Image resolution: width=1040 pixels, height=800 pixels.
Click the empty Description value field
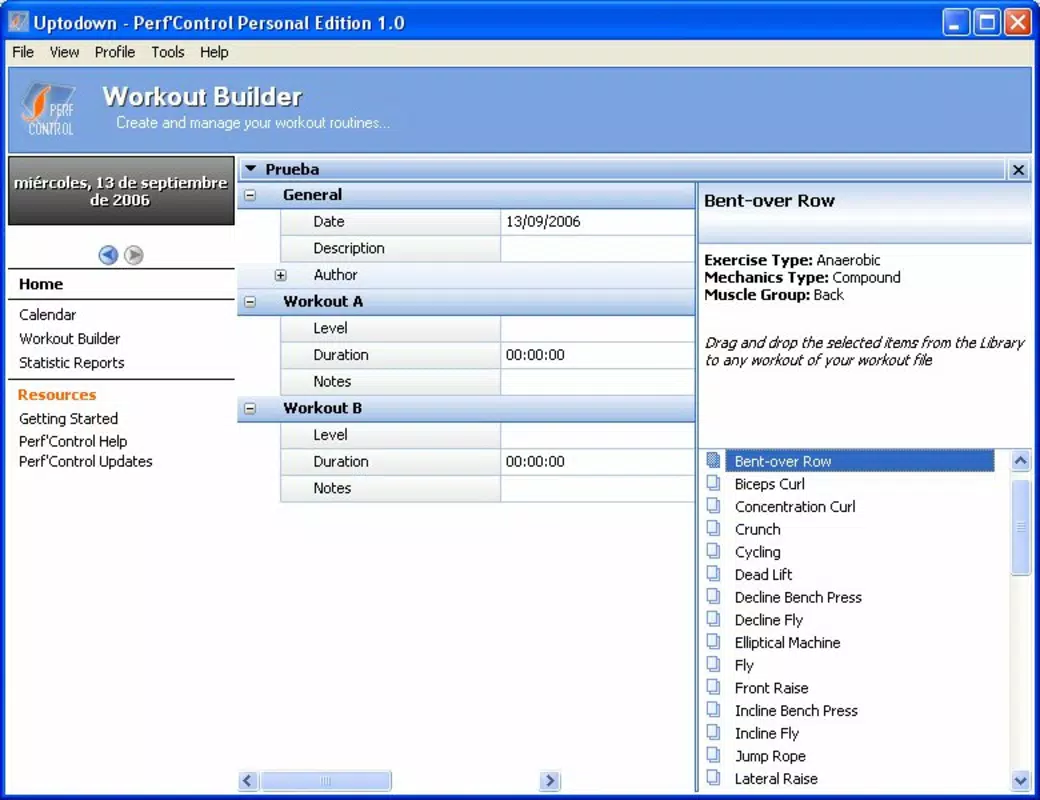pos(598,248)
